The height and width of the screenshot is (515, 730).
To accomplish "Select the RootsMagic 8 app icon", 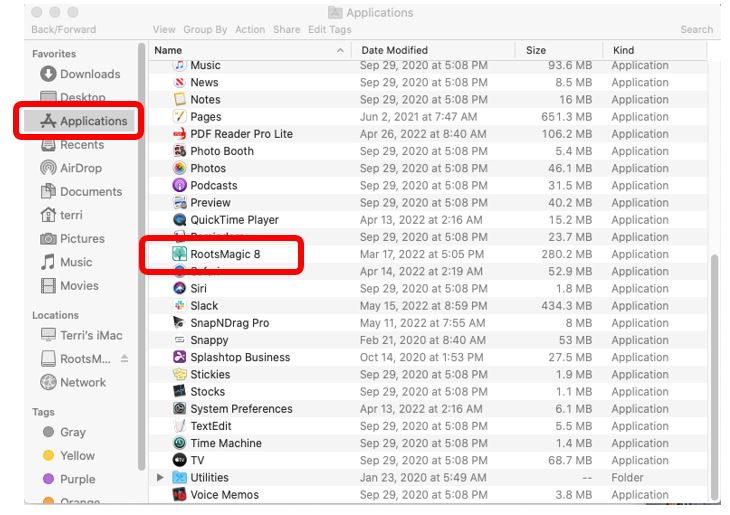I will tap(180, 254).
